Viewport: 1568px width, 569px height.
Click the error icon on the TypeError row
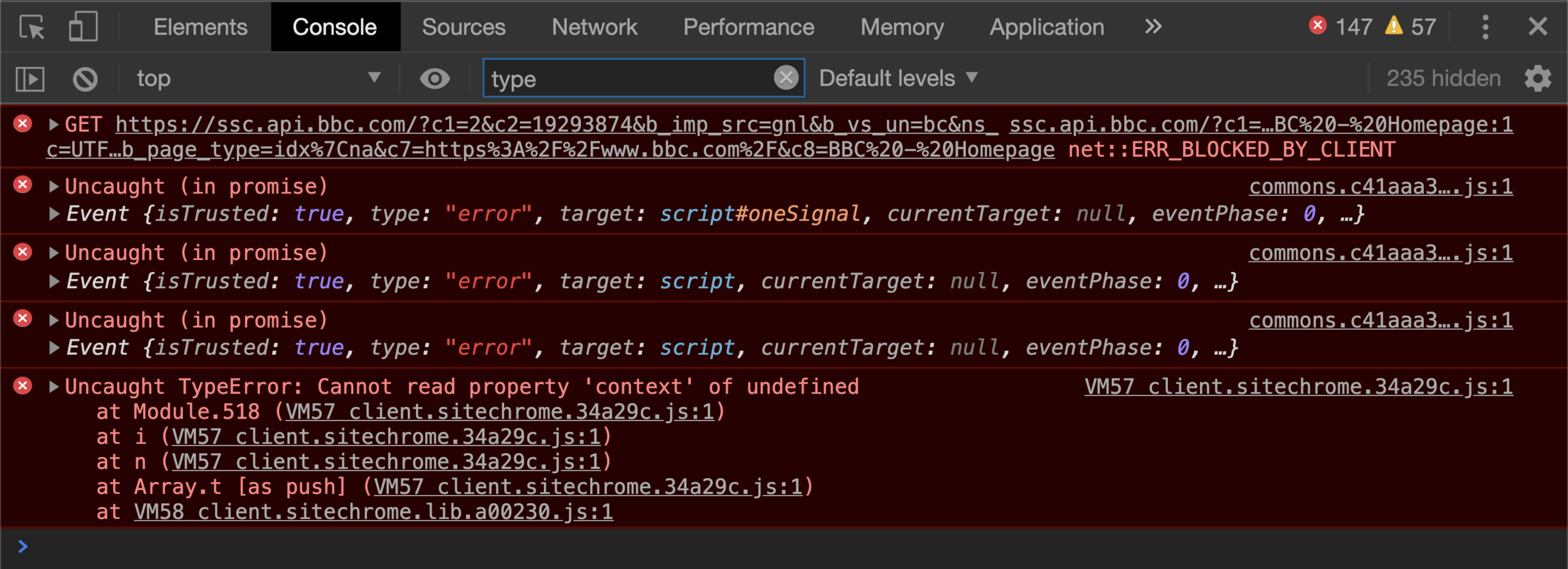coord(23,385)
